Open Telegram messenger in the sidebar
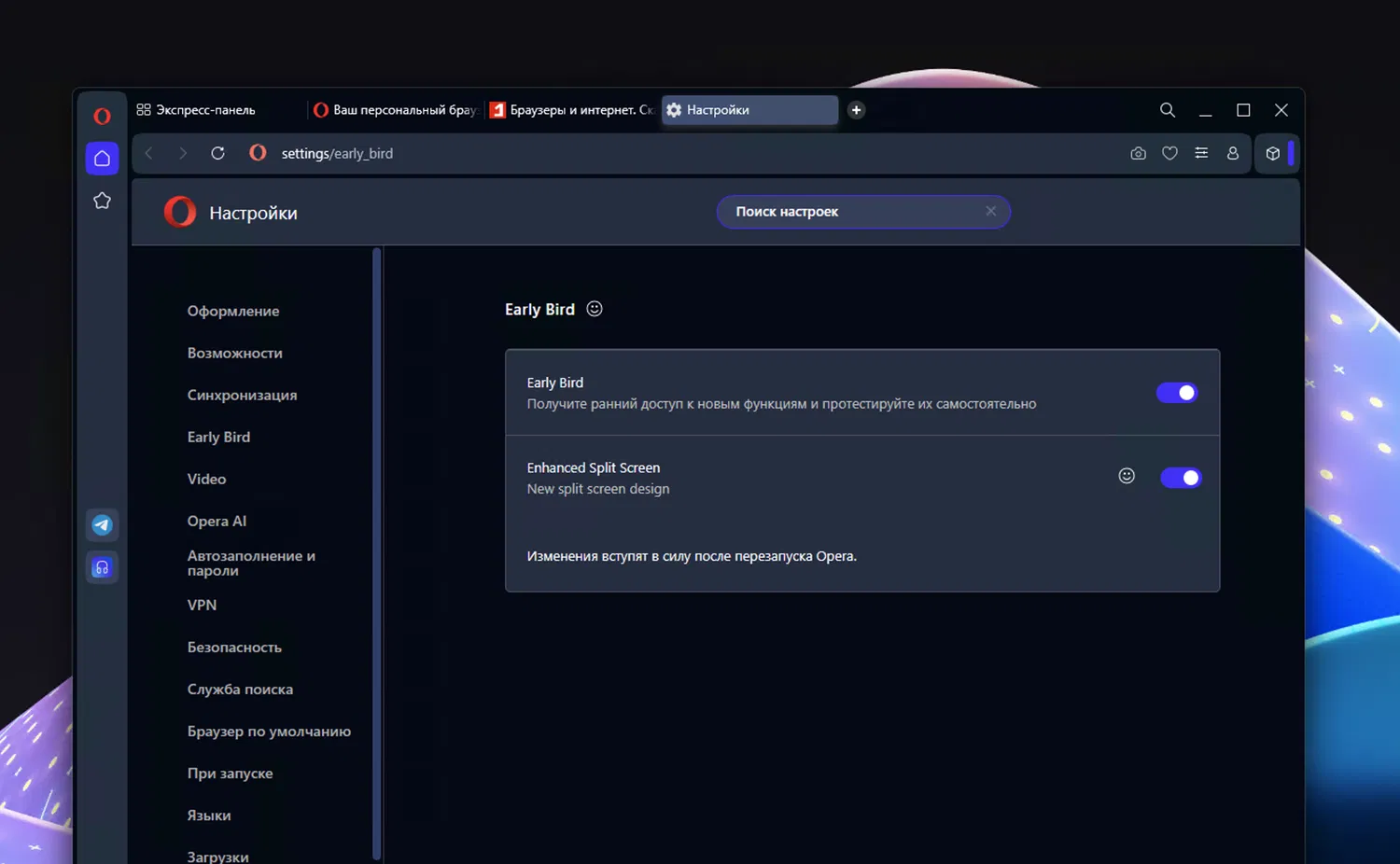The width and height of the screenshot is (1400, 864). point(103,525)
